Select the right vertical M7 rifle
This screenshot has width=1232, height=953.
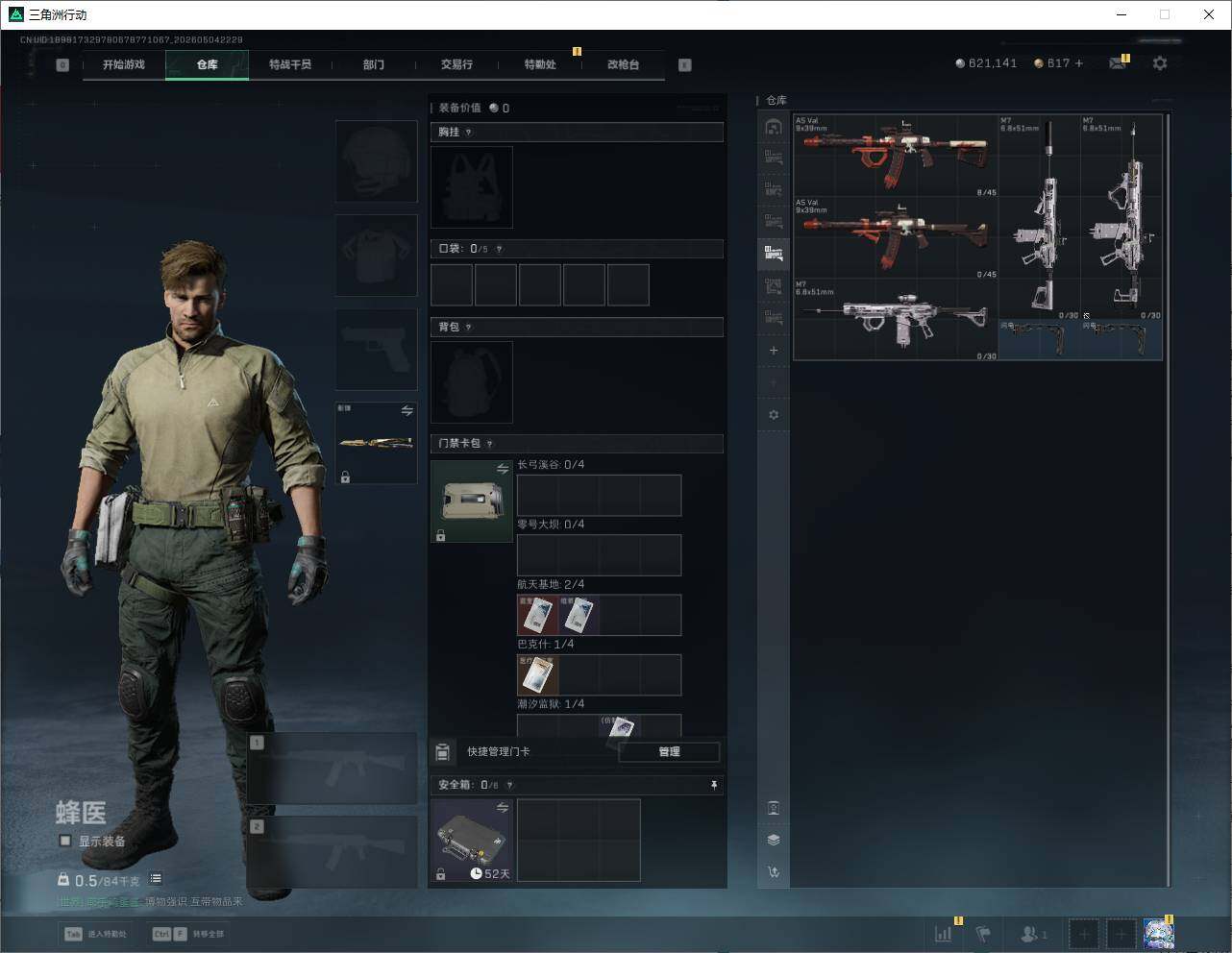tap(1121, 218)
